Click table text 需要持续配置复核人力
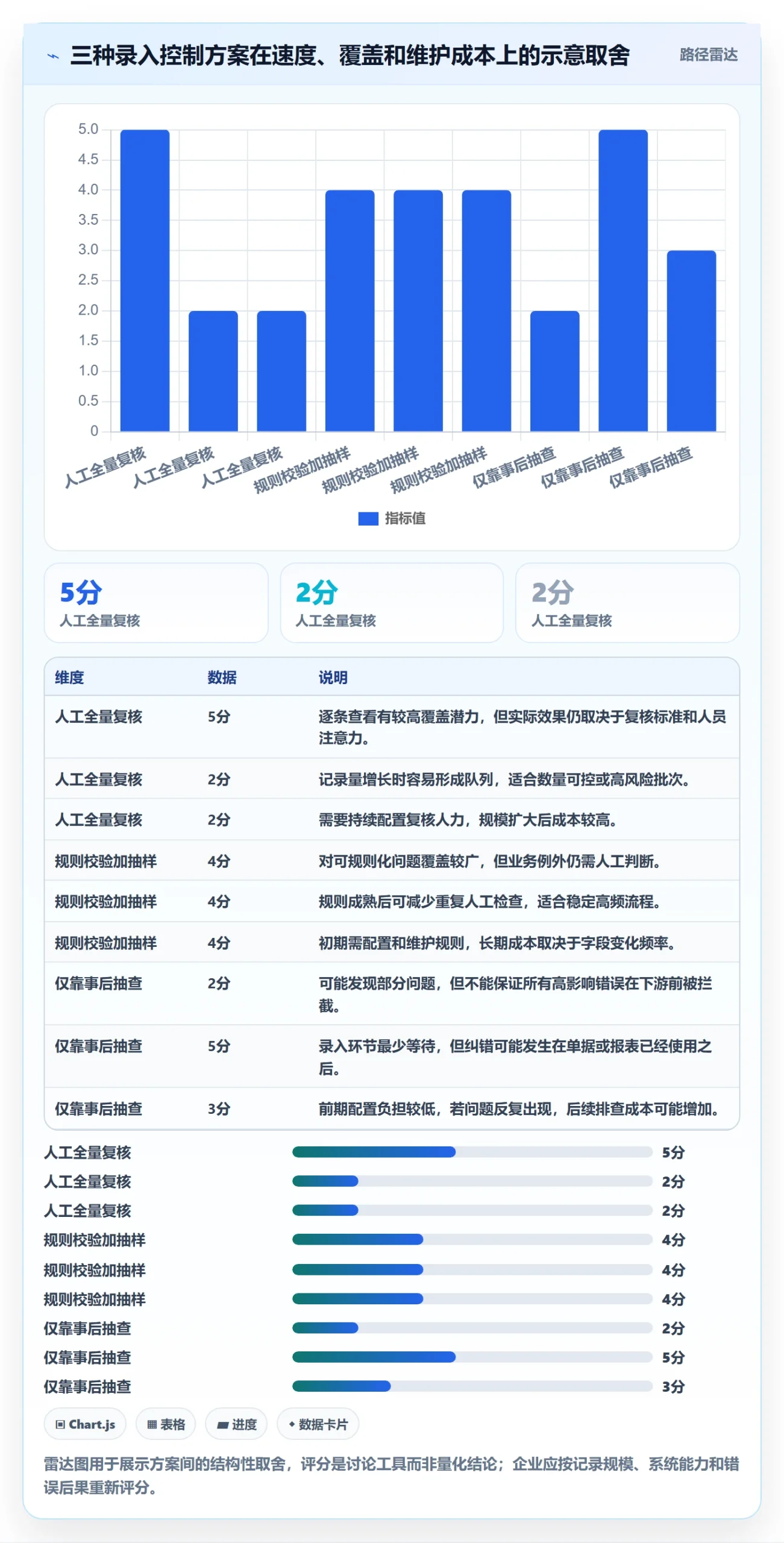Viewport: 784px width, 1543px height. coord(391,820)
